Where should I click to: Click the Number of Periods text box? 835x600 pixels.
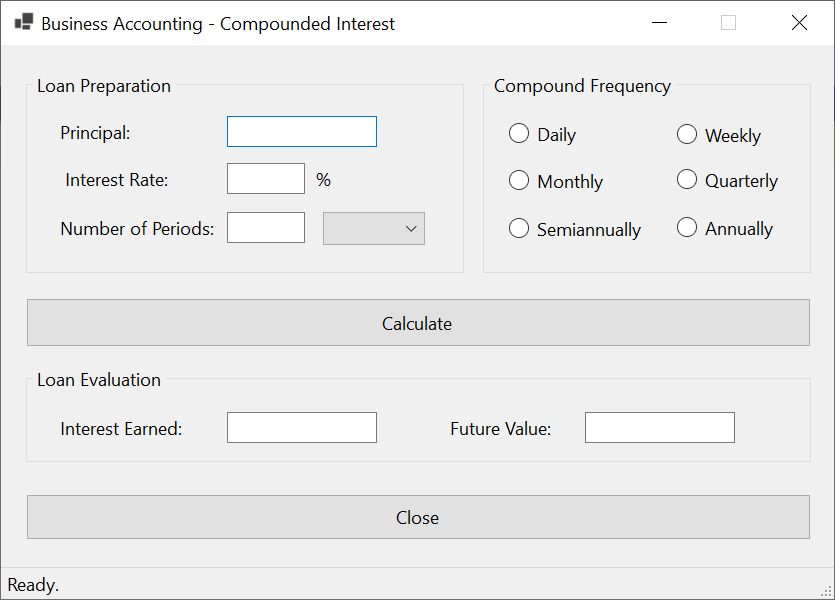click(x=266, y=227)
